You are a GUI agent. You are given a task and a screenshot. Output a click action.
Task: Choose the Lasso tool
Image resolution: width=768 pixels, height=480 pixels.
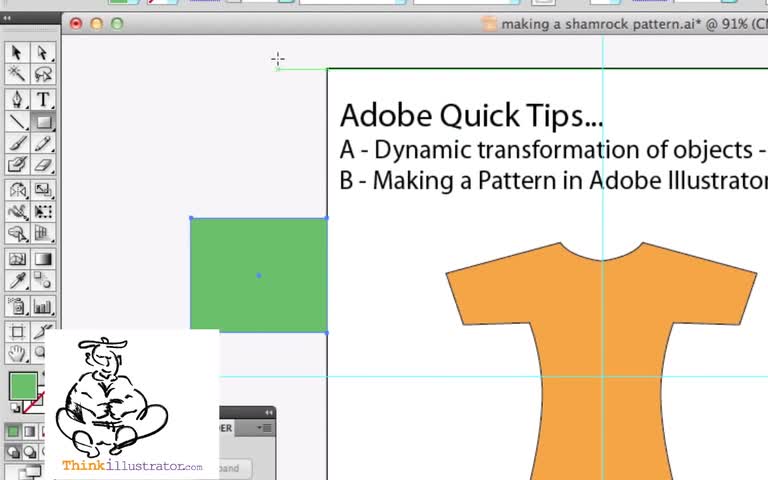pos(43,74)
